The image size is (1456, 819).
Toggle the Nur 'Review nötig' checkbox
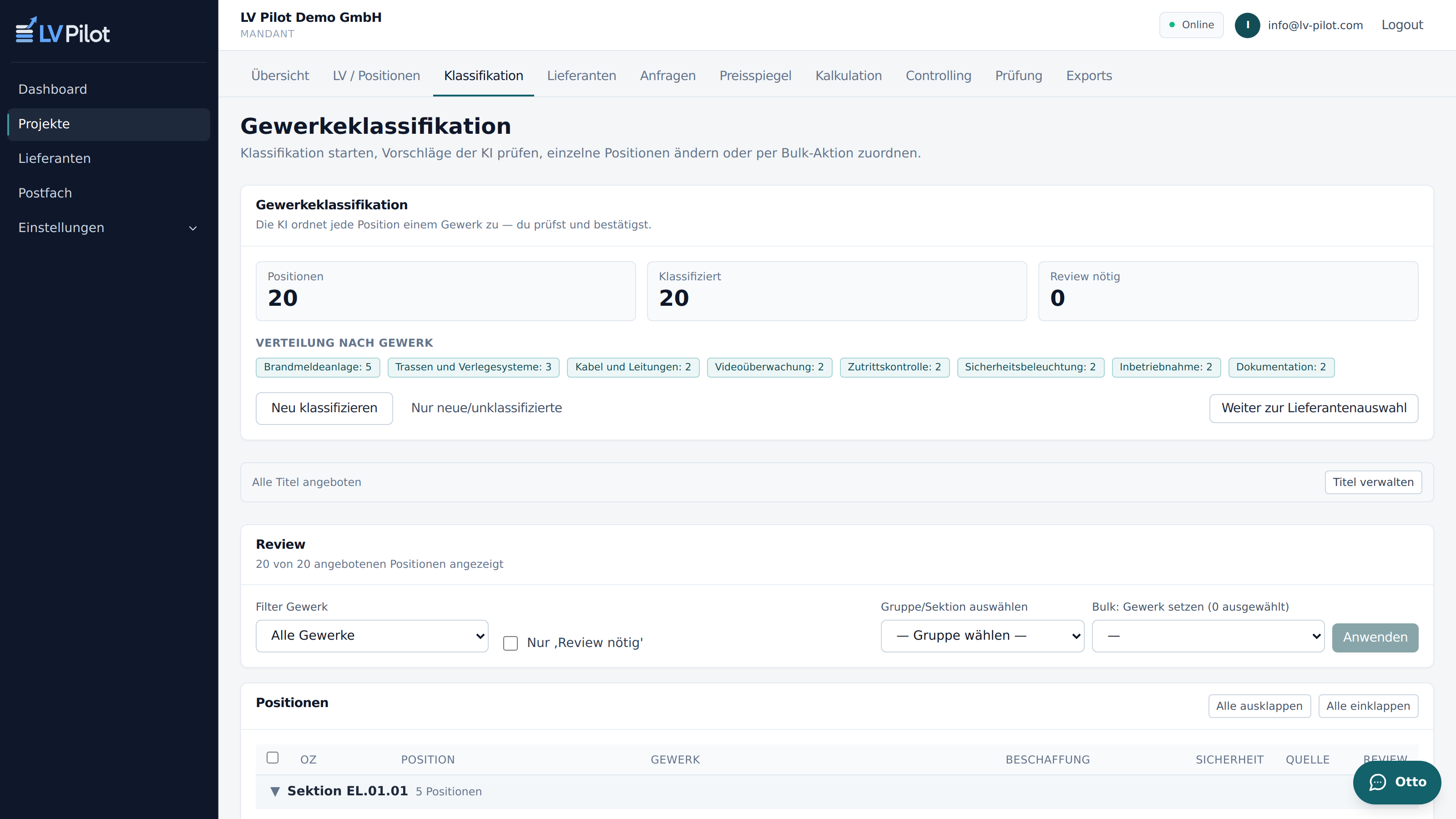pyautogui.click(x=511, y=643)
